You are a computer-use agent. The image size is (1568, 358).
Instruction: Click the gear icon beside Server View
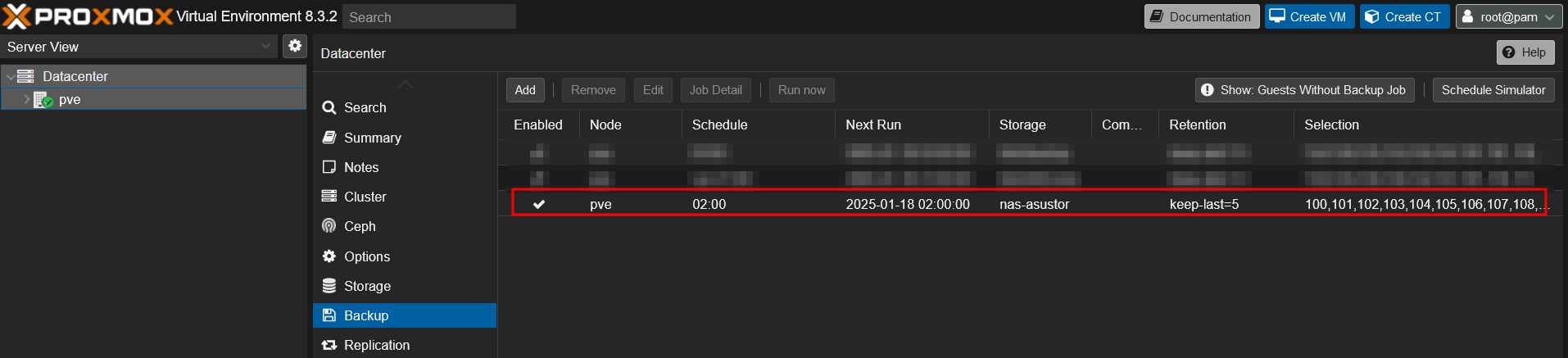click(x=295, y=46)
